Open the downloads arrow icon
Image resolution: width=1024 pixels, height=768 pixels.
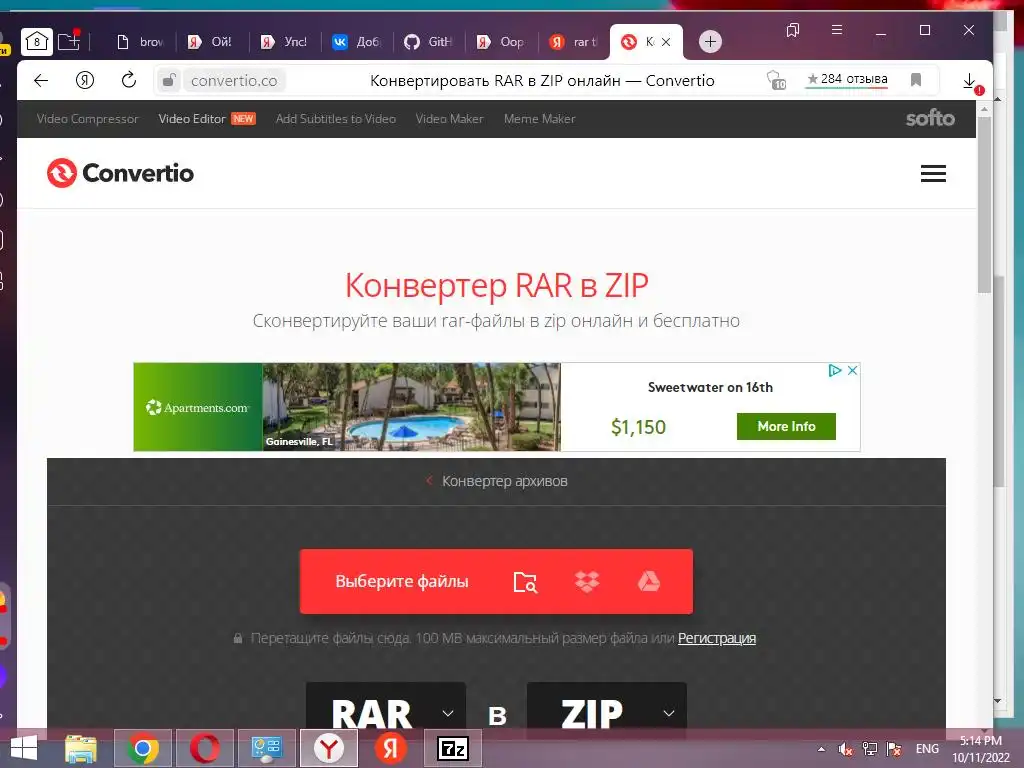pos(970,81)
